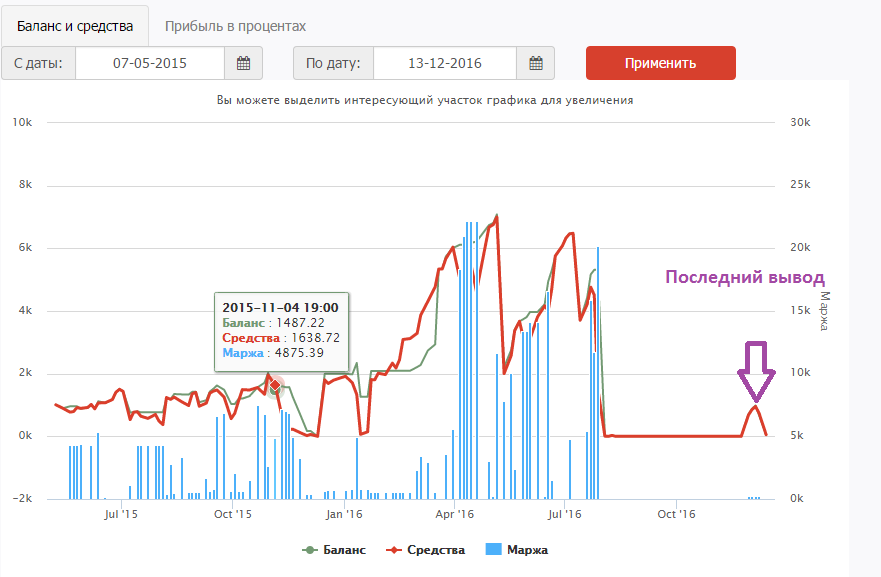Click the С даты: label
Viewport: 881px width, 577px height.
coord(38,63)
